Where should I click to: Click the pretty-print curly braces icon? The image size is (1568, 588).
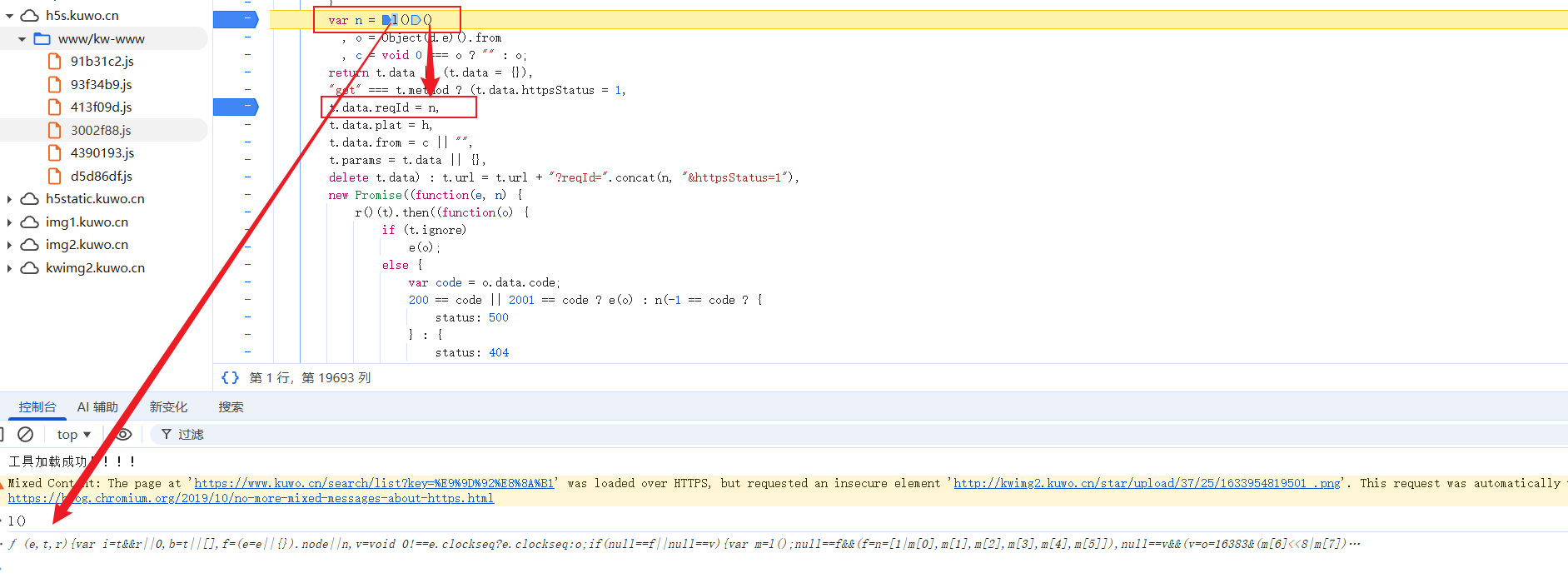[x=230, y=378]
